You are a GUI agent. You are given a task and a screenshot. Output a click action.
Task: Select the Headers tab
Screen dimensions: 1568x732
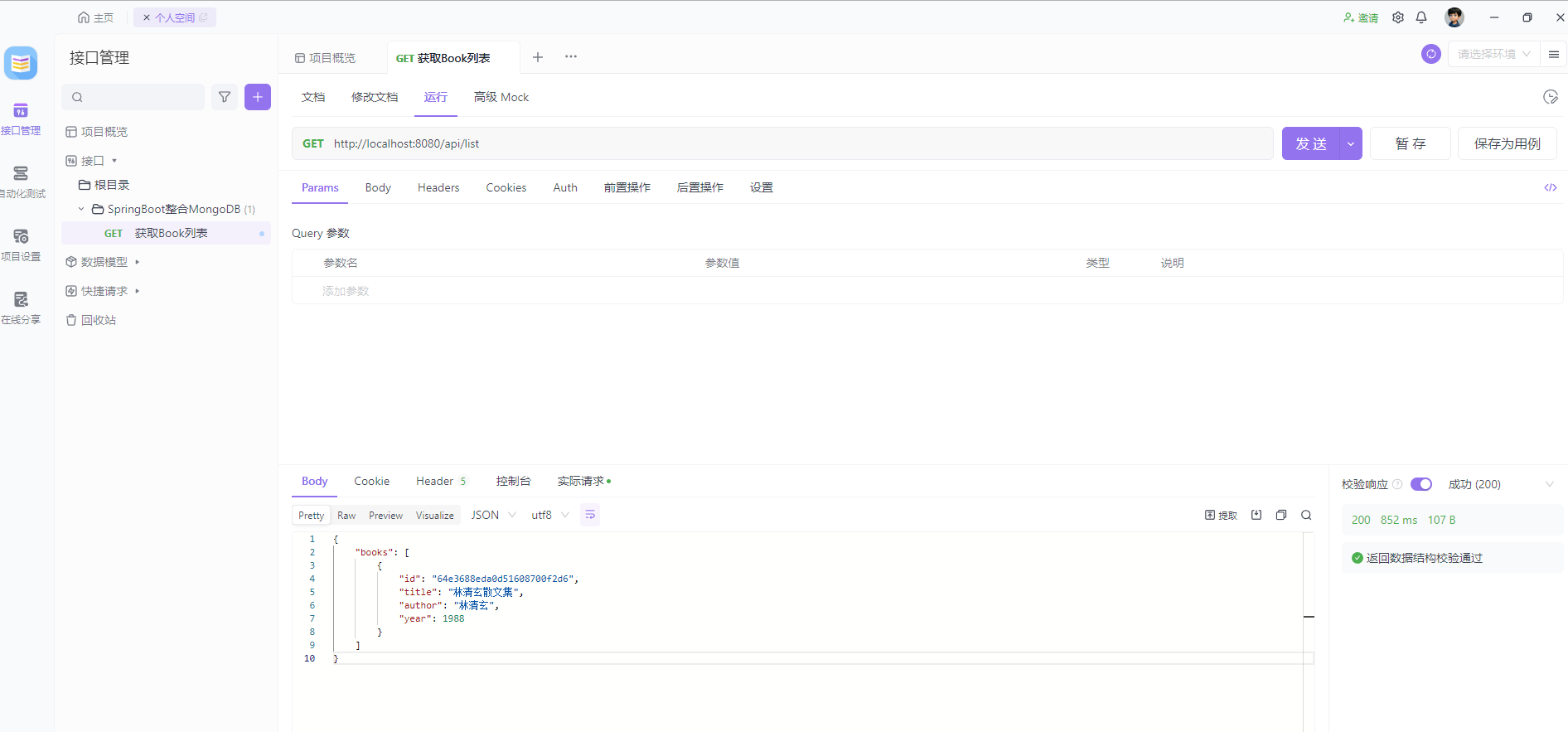pyautogui.click(x=438, y=187)
